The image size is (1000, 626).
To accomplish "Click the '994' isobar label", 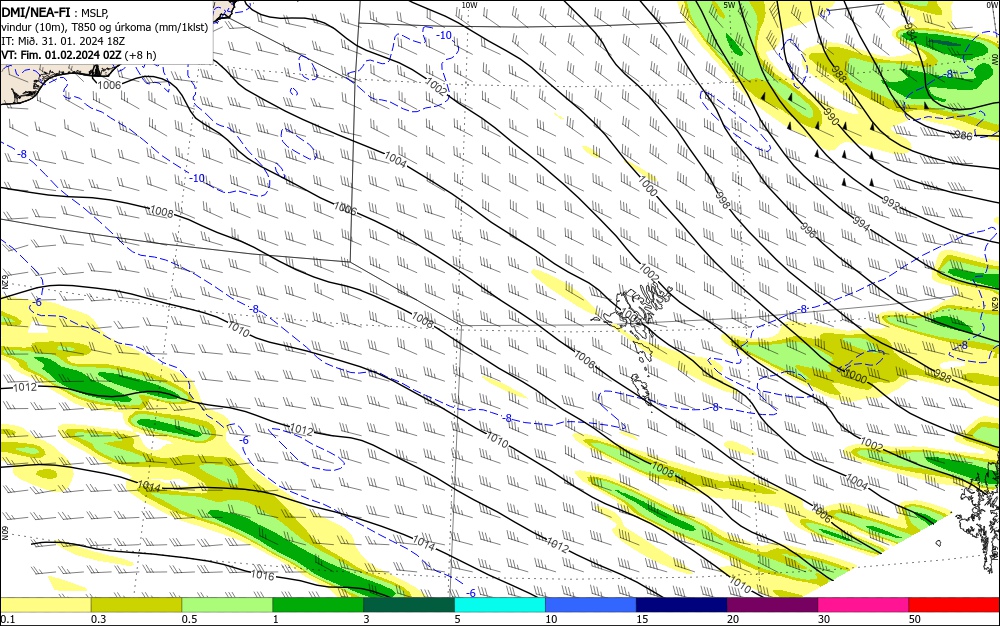I will click(x=861, y=223).
